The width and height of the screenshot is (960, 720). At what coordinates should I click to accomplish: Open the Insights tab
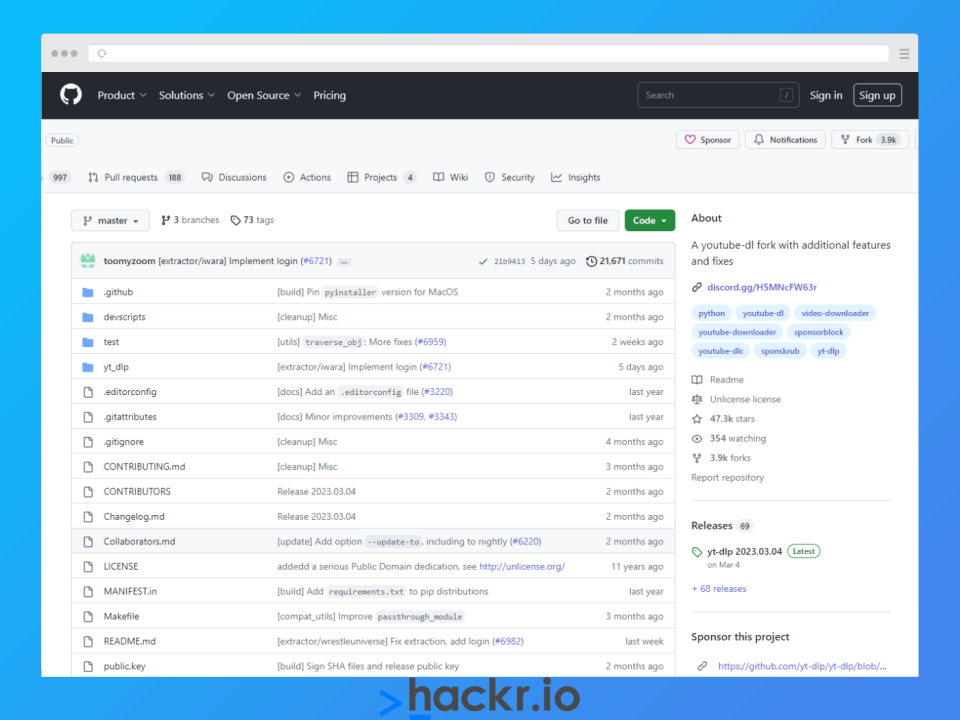(x=576, y=178)
